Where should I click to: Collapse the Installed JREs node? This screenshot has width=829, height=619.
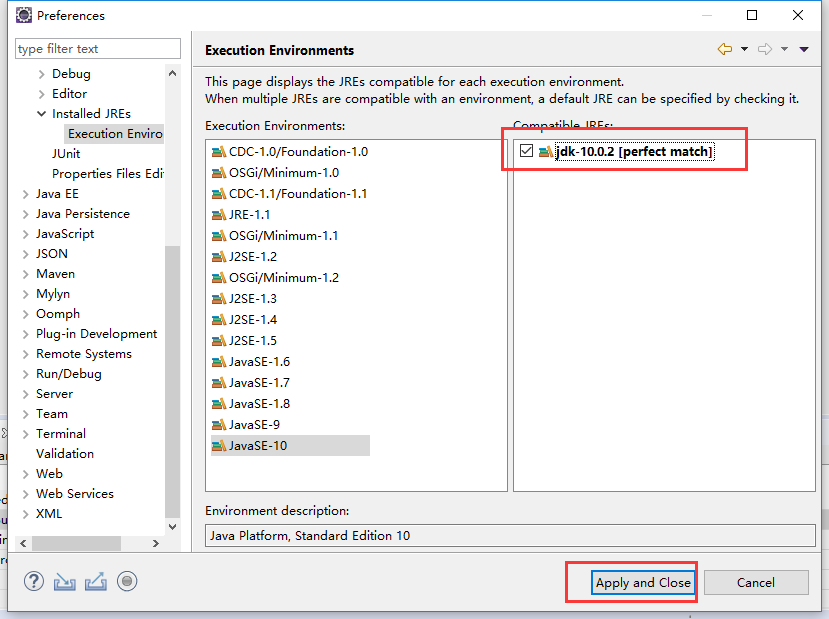click(x=42, y=114)
